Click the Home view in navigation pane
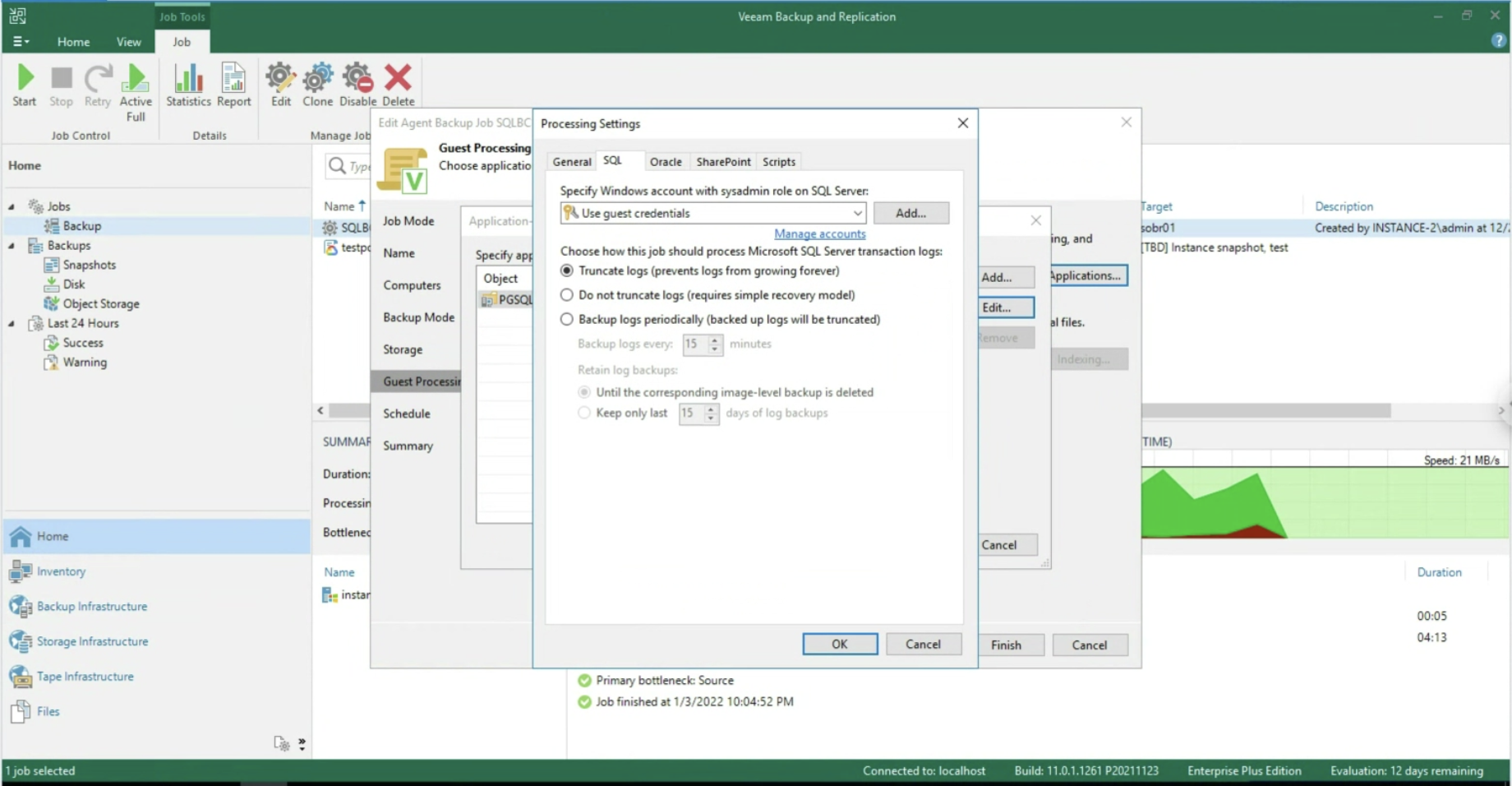The width and height of the screenshot is (1512, 786). (x=157, y=536)
